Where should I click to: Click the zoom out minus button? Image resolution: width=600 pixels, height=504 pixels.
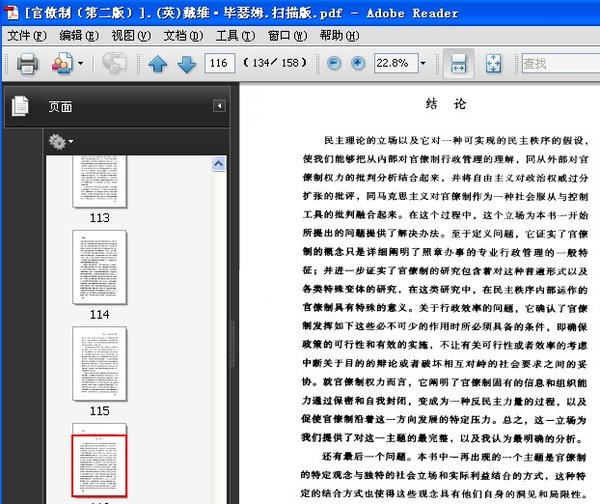tap(335, 64)
